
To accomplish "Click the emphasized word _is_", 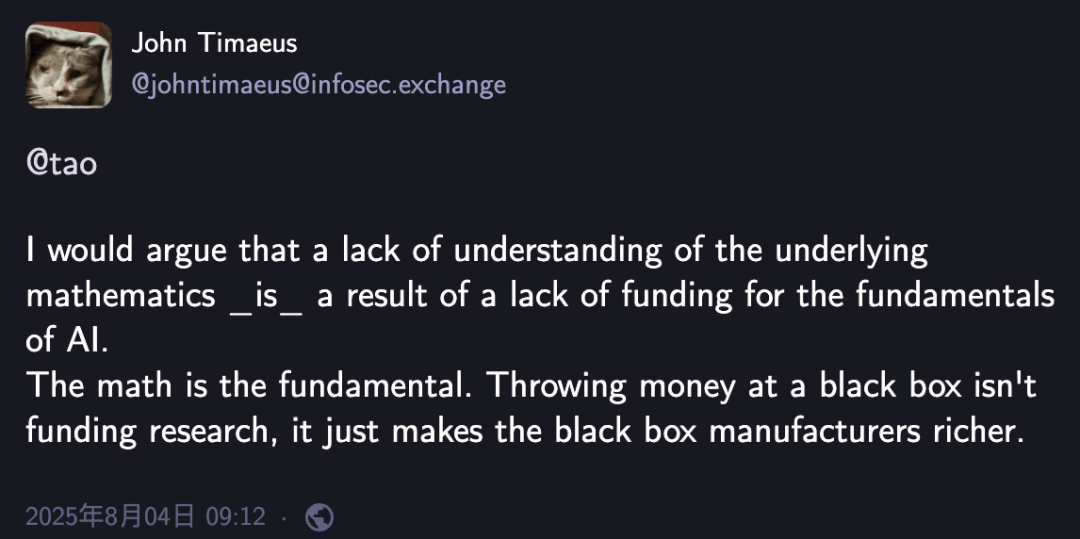I will pos(266,297).
